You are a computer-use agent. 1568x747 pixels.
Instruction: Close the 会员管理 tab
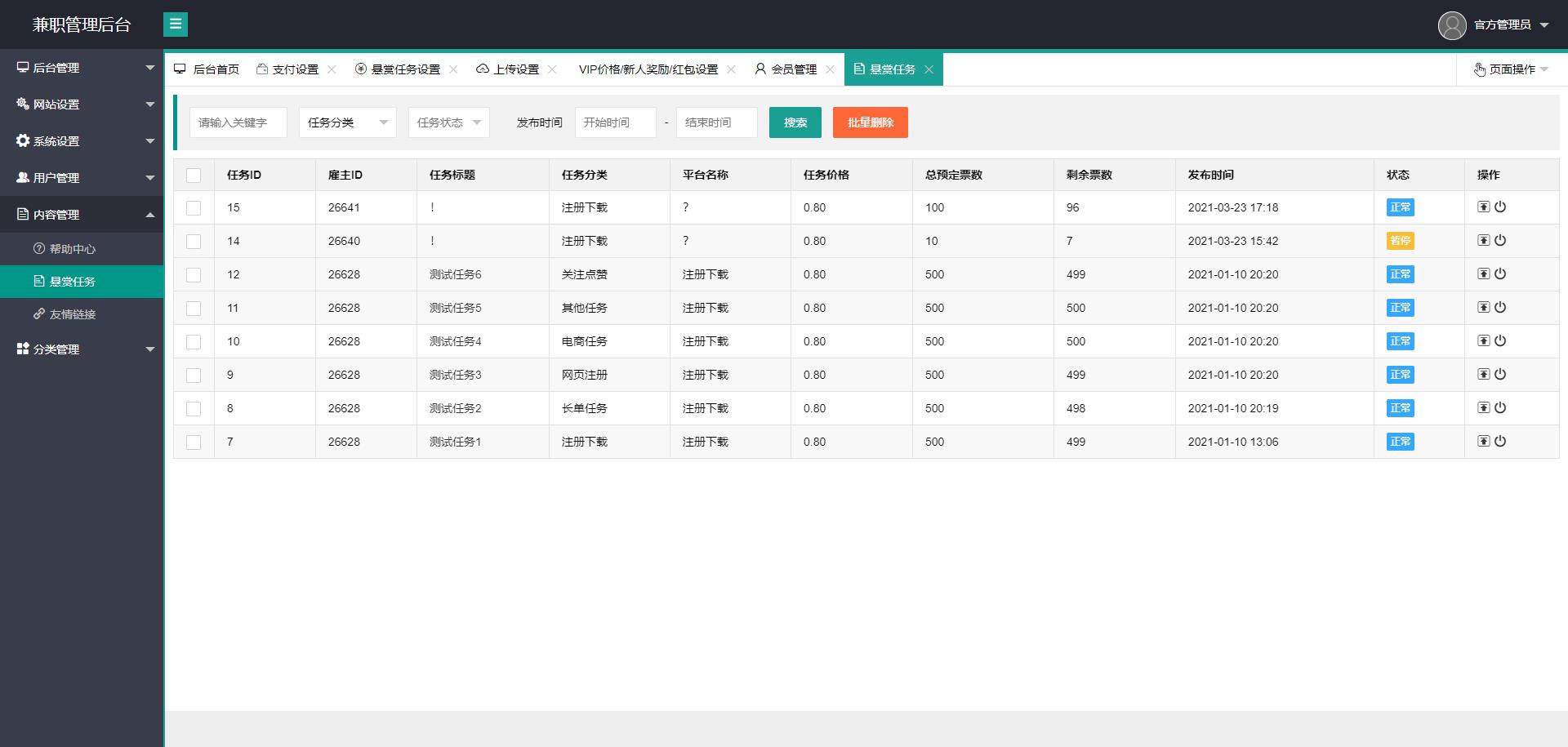(x=830, y=69)
